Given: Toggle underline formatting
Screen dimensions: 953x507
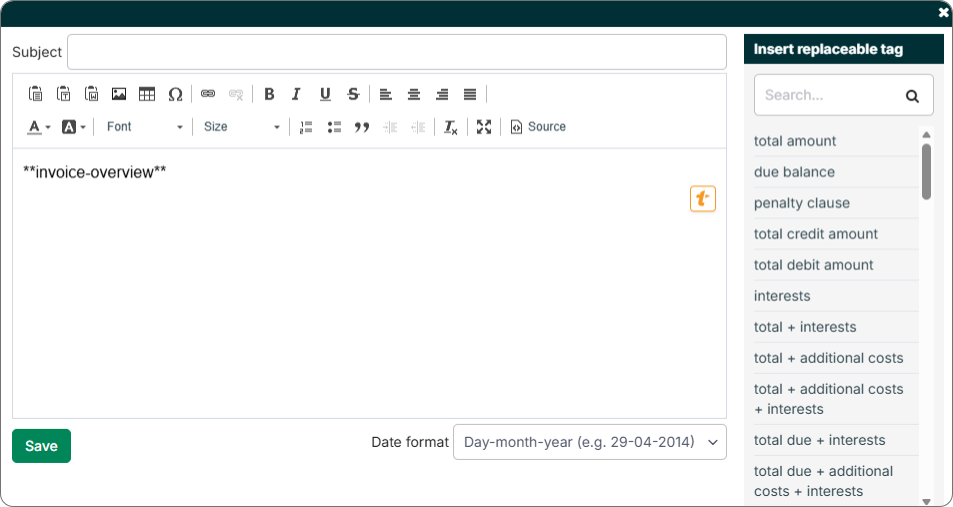Looking at the screenshot, I should (325, 94).
